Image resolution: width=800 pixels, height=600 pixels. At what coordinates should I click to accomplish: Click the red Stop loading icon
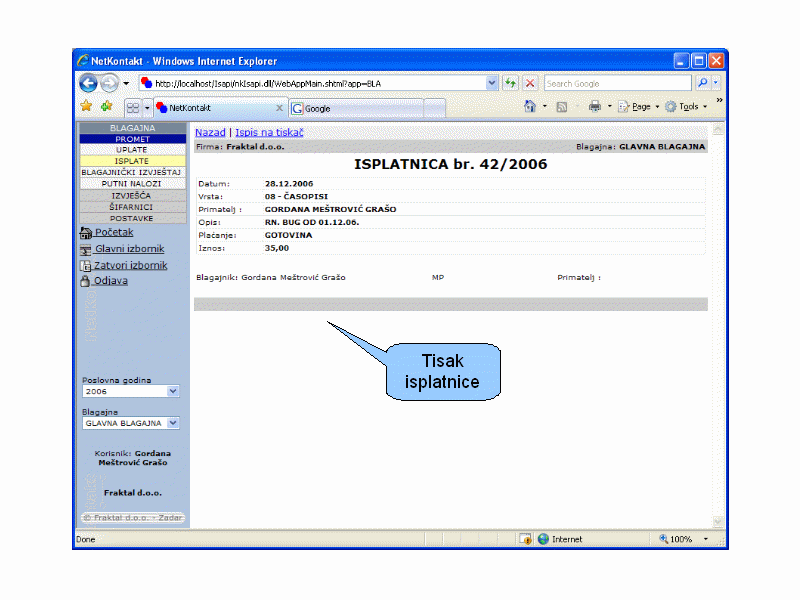point(530,83)
